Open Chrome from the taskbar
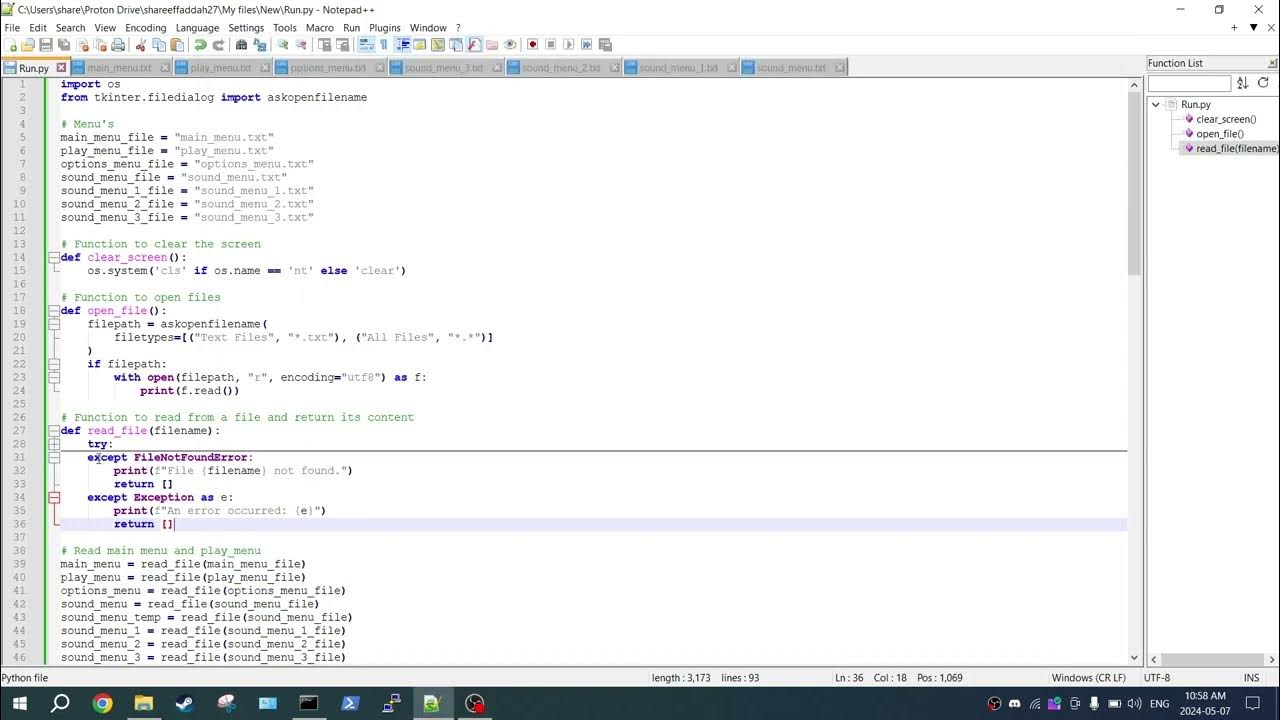1280x720 pixels. point(102,703)
